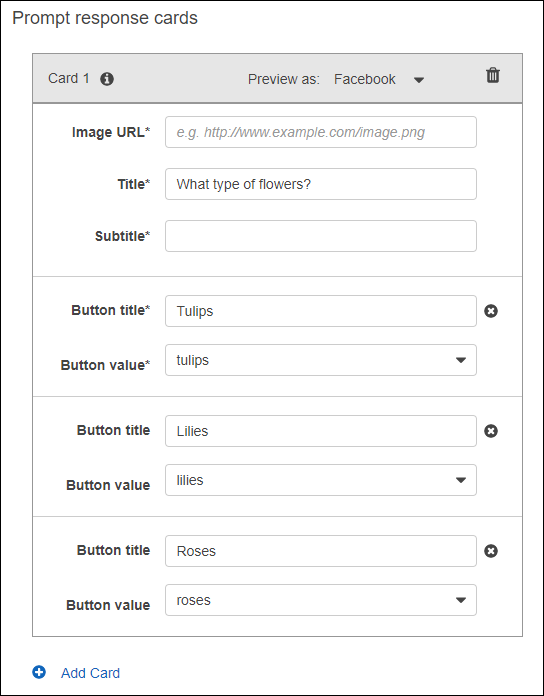
Task: Click the Roses button title field
Action: pos(321,551)
